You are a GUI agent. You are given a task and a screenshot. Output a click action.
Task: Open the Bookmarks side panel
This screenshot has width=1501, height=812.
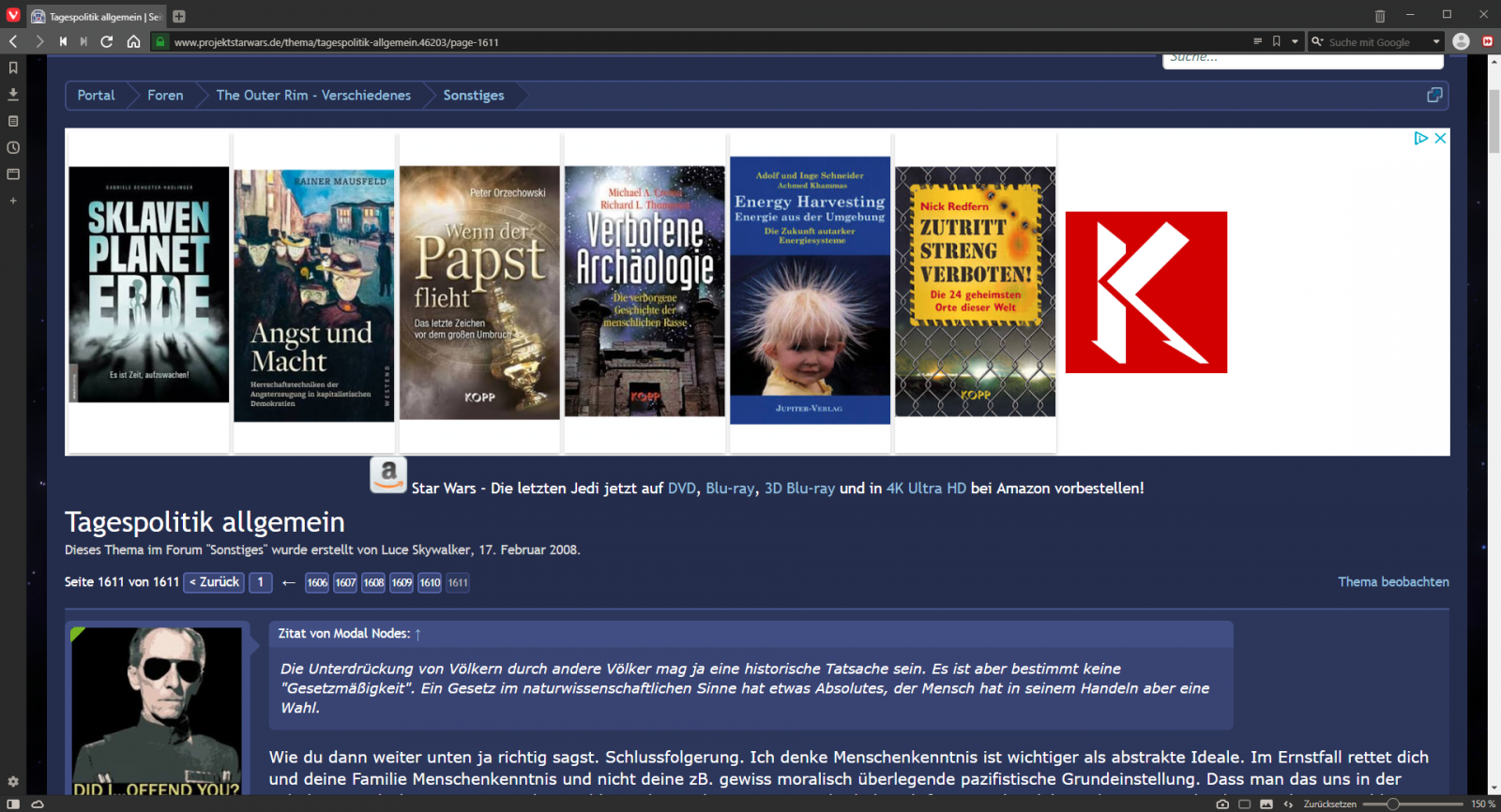13,68
